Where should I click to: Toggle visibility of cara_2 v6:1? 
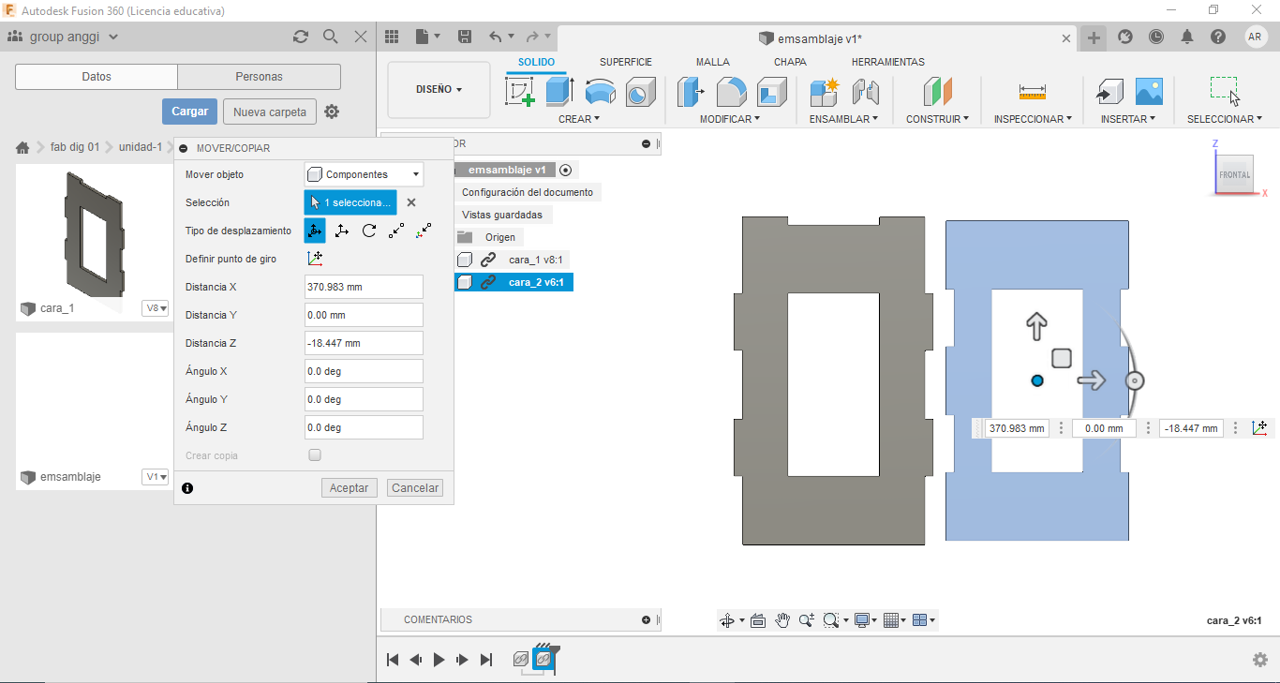pyautogui.click(x=465, y=282)
